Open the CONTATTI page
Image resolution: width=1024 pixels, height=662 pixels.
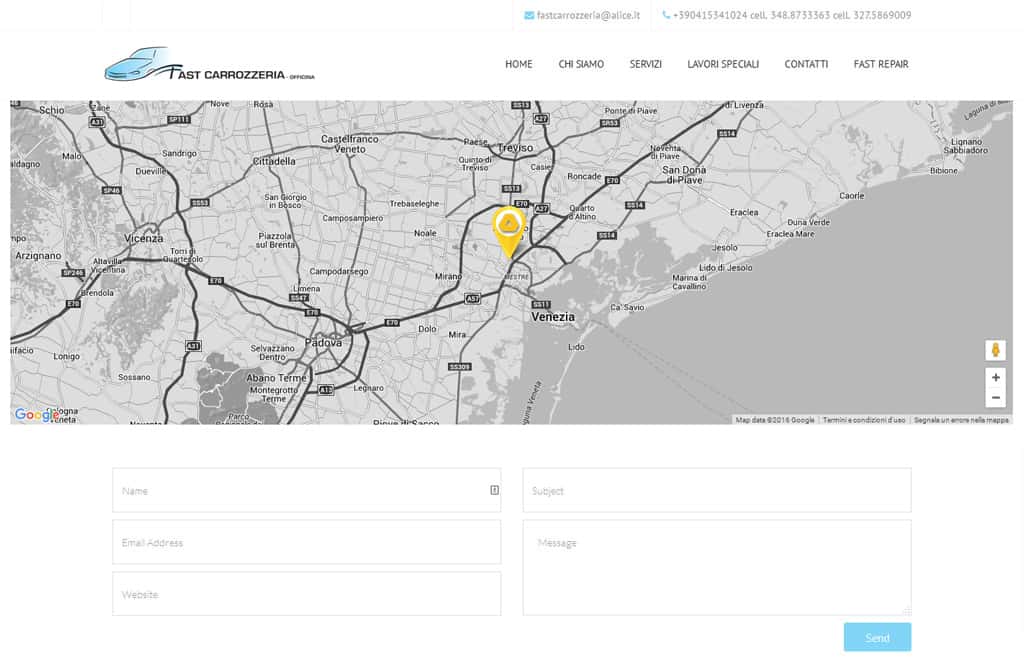806,64
